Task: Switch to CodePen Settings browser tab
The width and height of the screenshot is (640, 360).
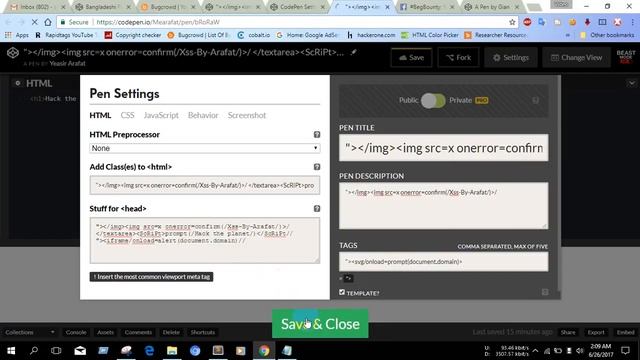Action: tap(298, 7)
